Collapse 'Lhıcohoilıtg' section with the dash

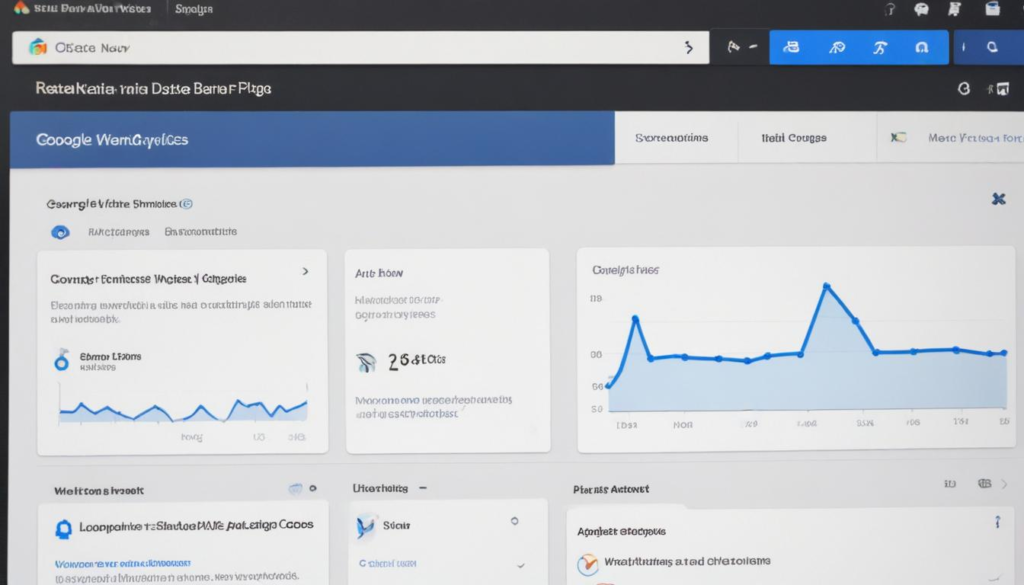click(x=423, y=488)
